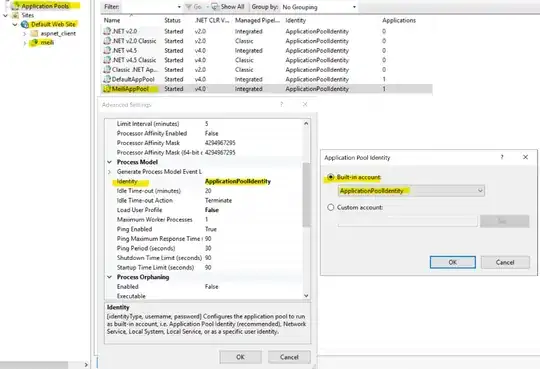Select Maximum Worker Processes row
Image resolution: width=540 pixels, height=369 pixels.
[x=204, y=220]
